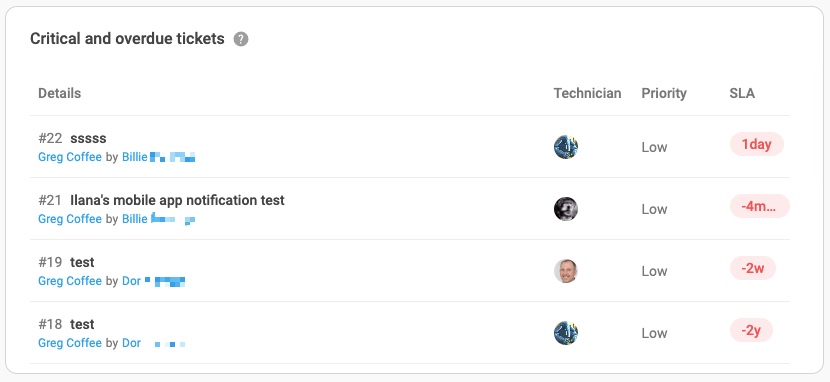Image resolution: width=830 pixels, height=382 pixels.
Task: Open ticket #22 titled sssss
Action: coord(88,139)
